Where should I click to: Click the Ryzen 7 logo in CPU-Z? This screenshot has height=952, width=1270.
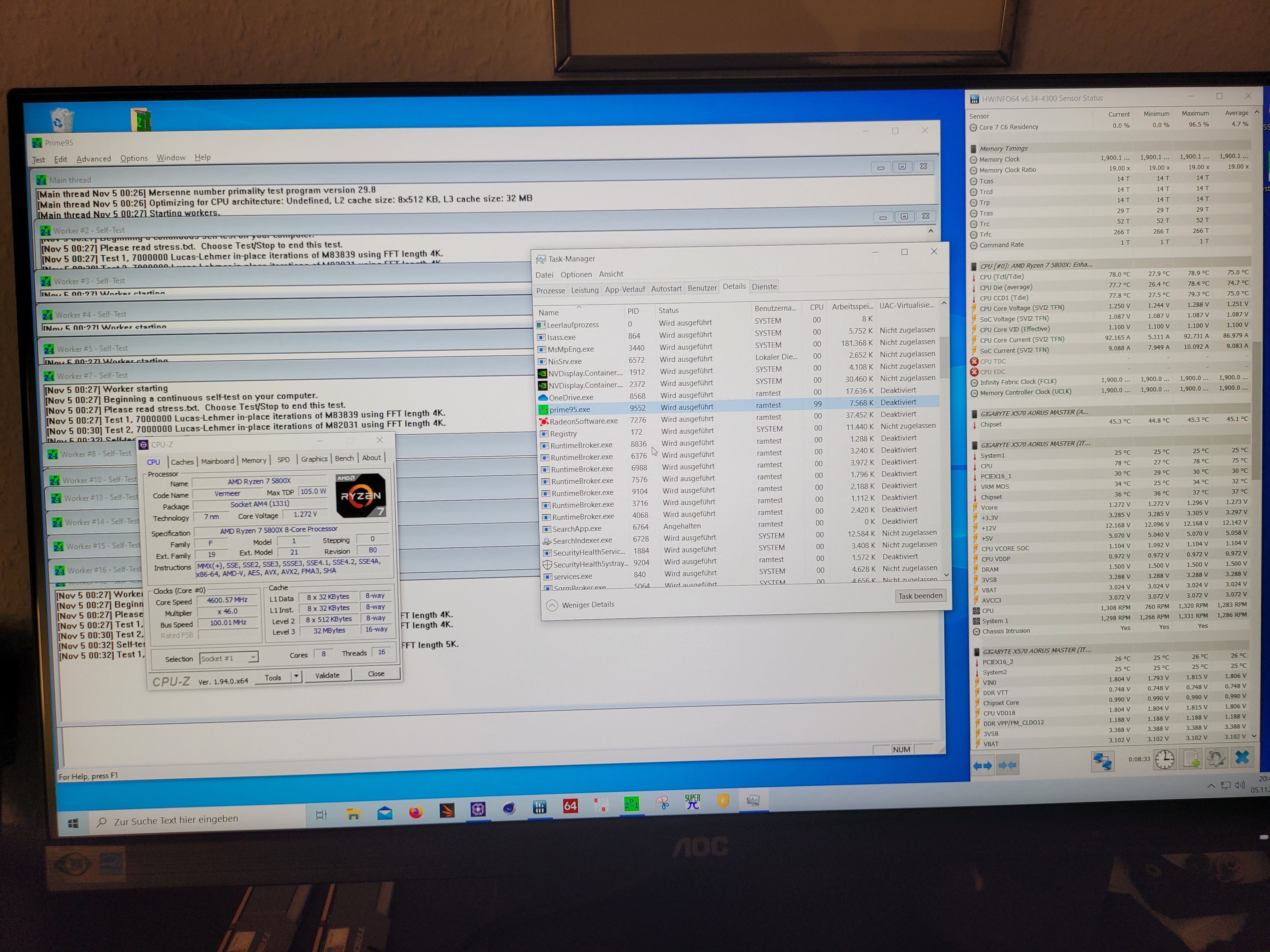tap(361, 495)
